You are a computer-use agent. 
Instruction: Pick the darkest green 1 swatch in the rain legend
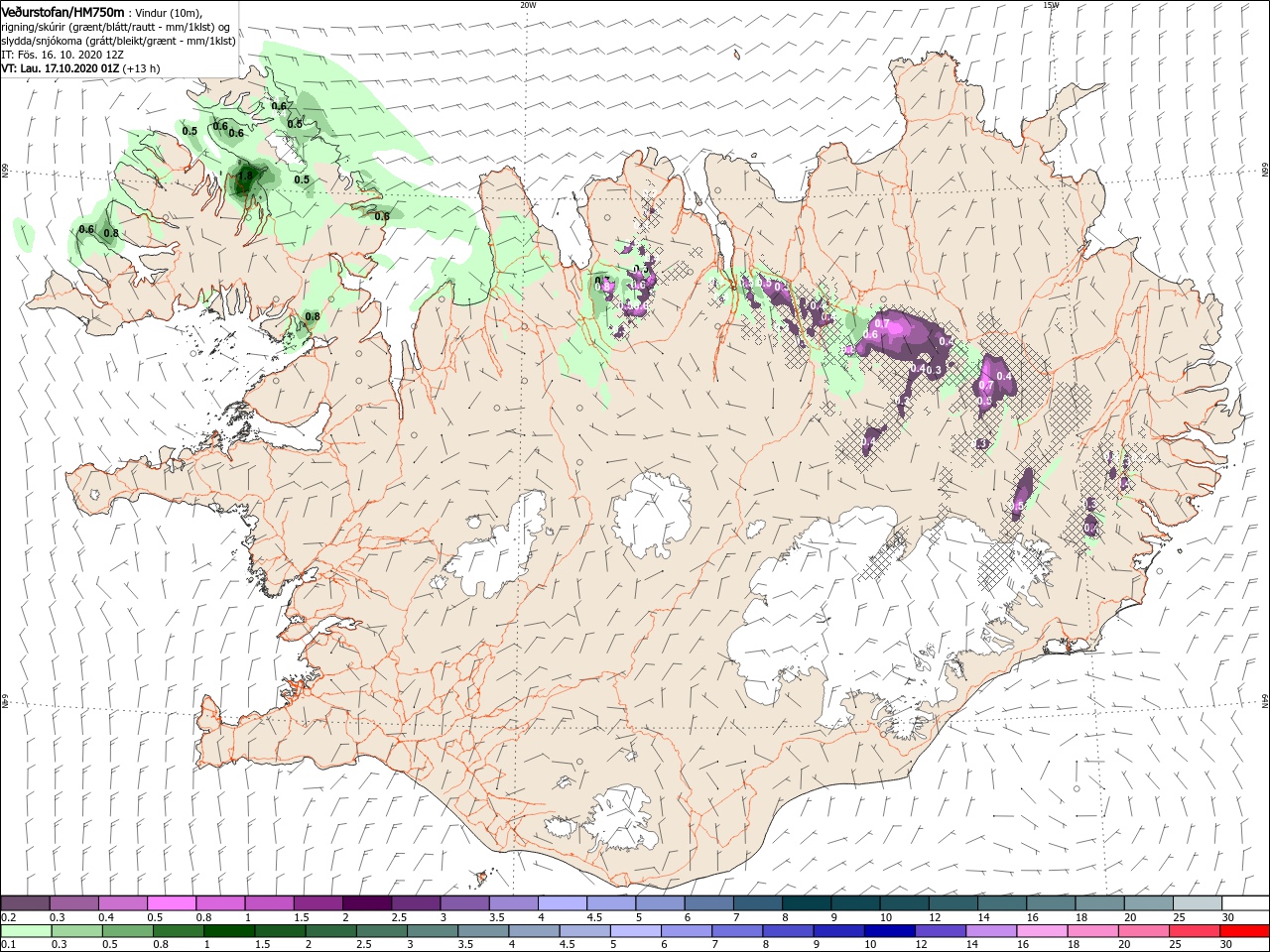227,931
